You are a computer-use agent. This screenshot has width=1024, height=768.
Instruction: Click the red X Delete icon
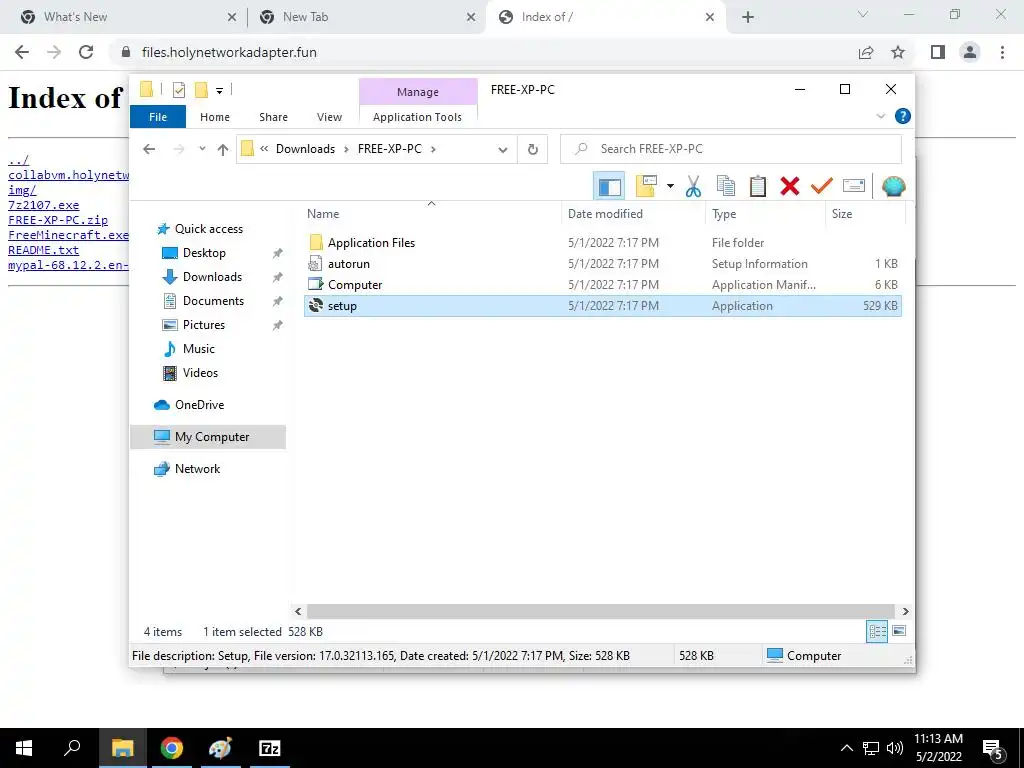(790, 187)
